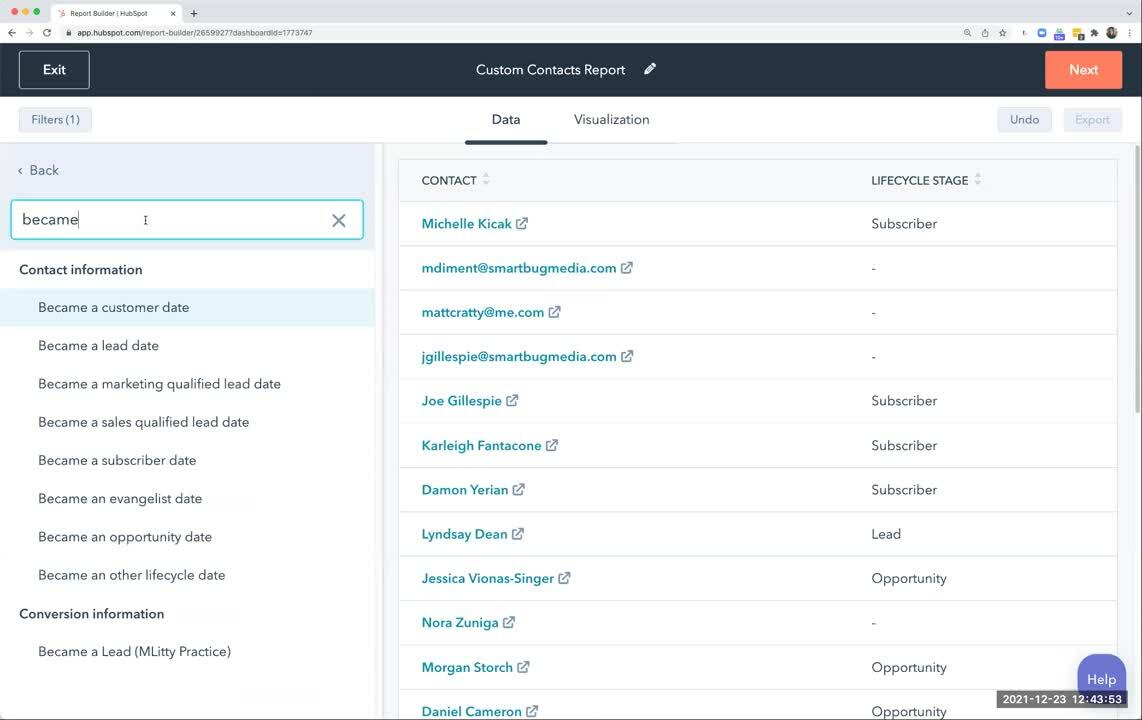Open Karleigh Fantacone contact link
Screen dimensions: 1142x720
point(481,446)
